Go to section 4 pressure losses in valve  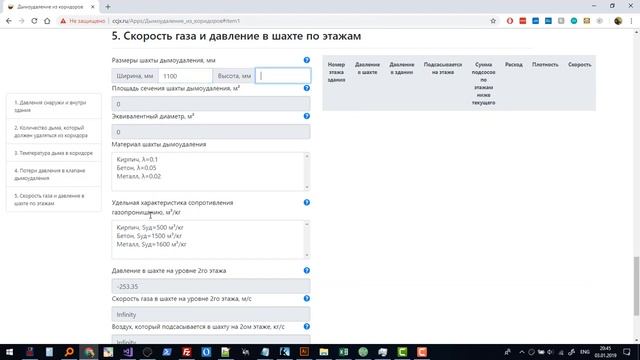(x=54, y=174)
